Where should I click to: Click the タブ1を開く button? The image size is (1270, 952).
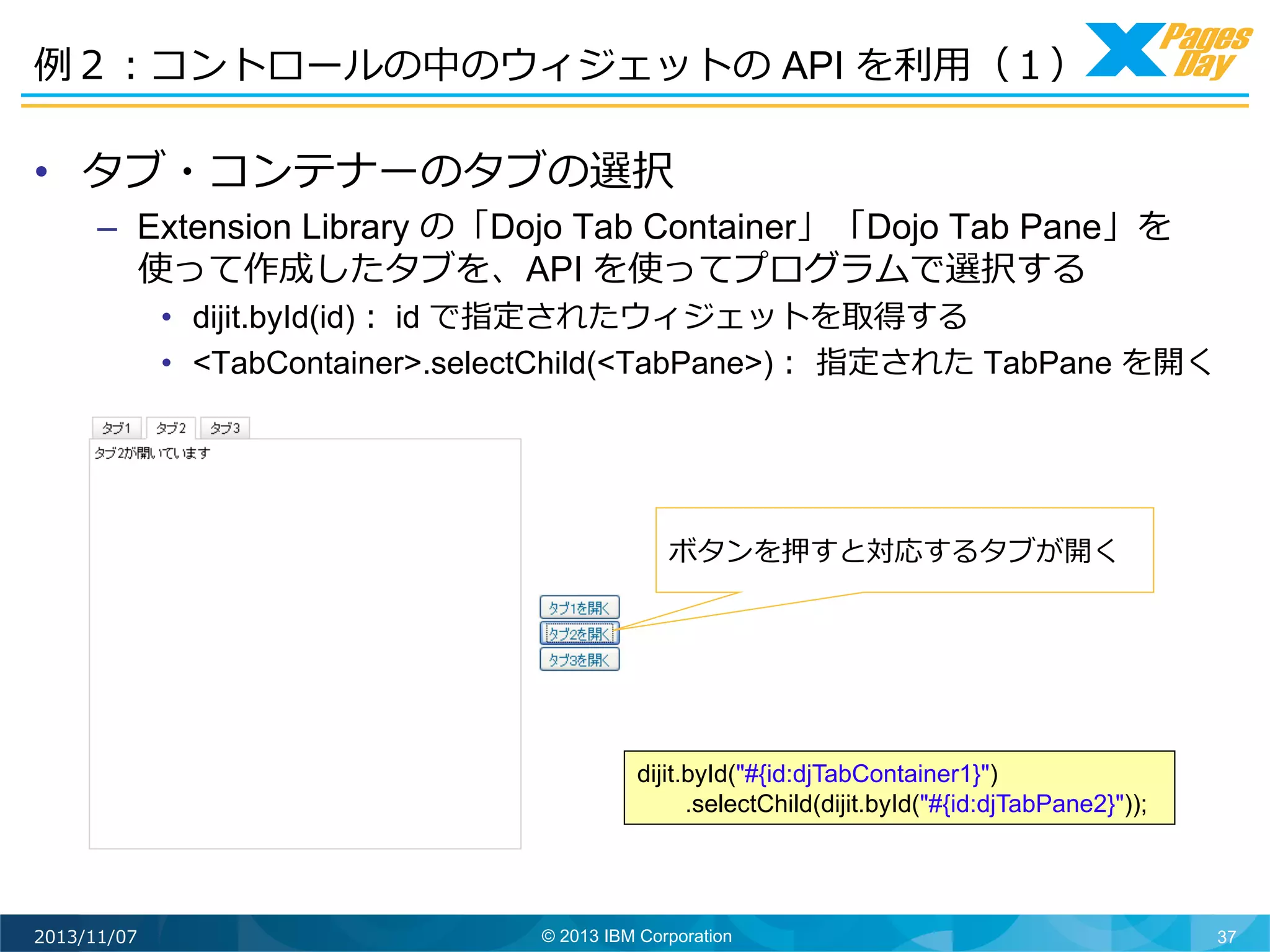click(579, 607)
